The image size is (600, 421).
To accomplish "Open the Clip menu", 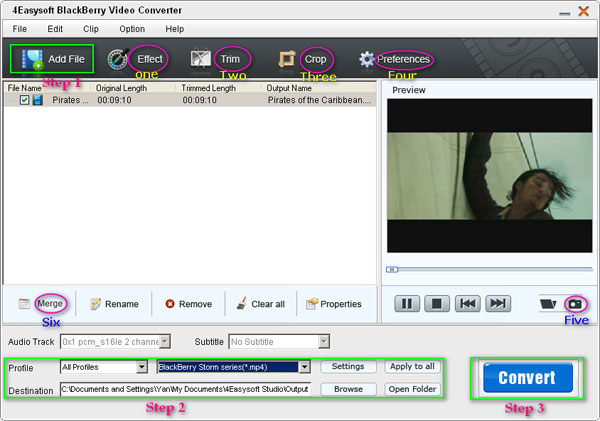I will pyautogui.click(x=91, y=29).
